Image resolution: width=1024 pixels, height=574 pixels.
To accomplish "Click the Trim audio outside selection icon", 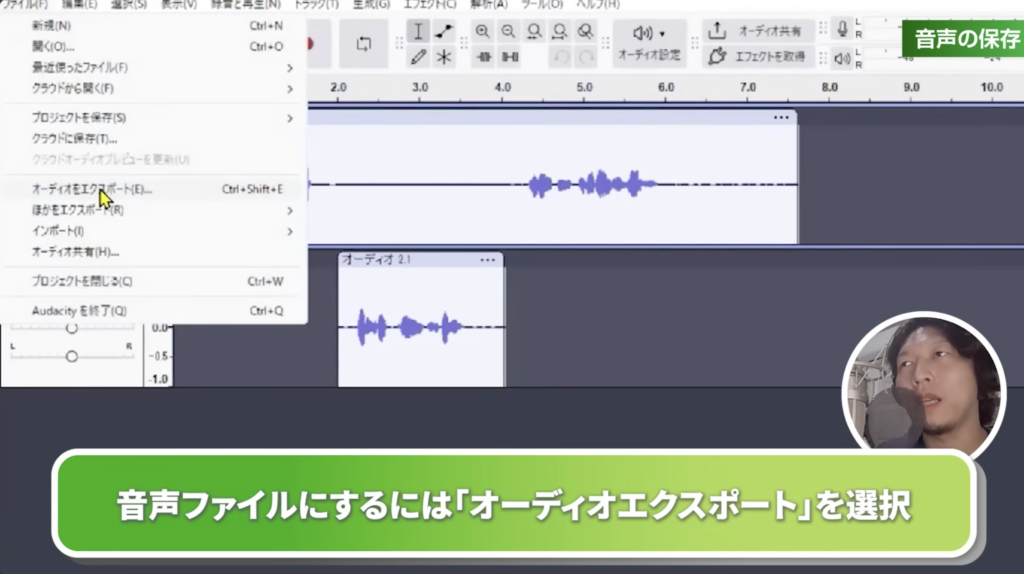I will point(483,57).
